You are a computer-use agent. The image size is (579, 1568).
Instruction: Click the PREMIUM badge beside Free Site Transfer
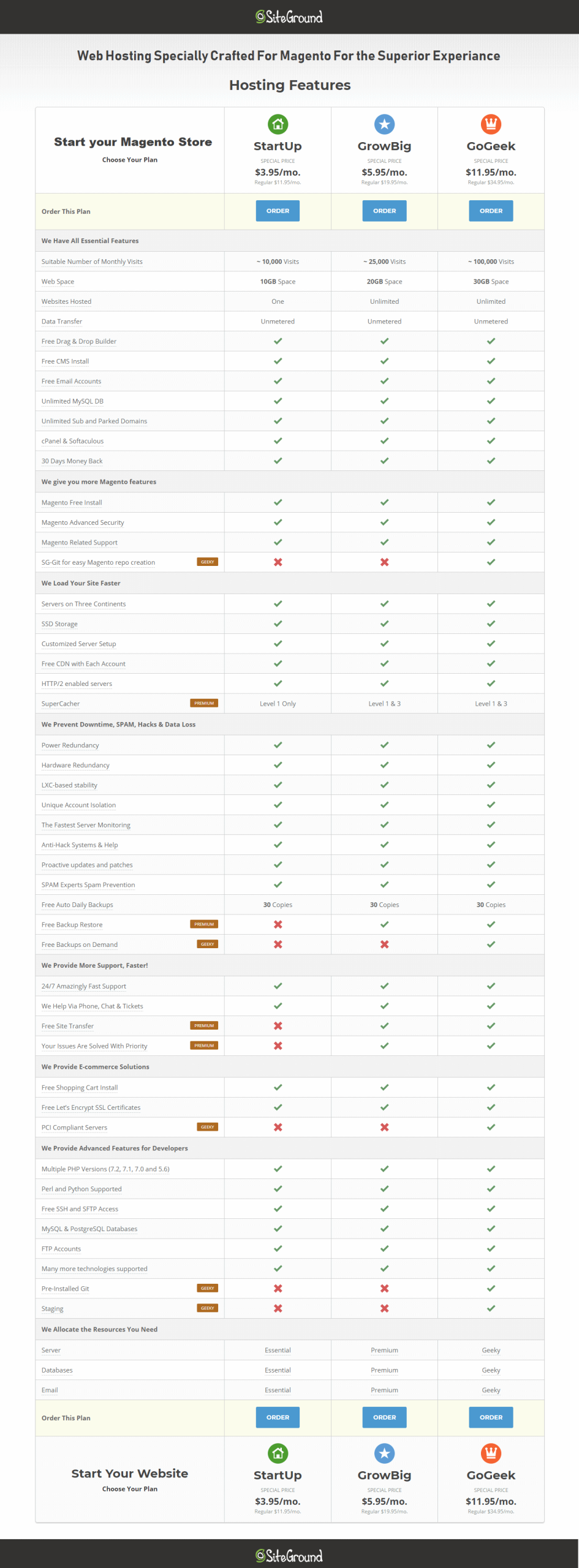[204, 1025]
